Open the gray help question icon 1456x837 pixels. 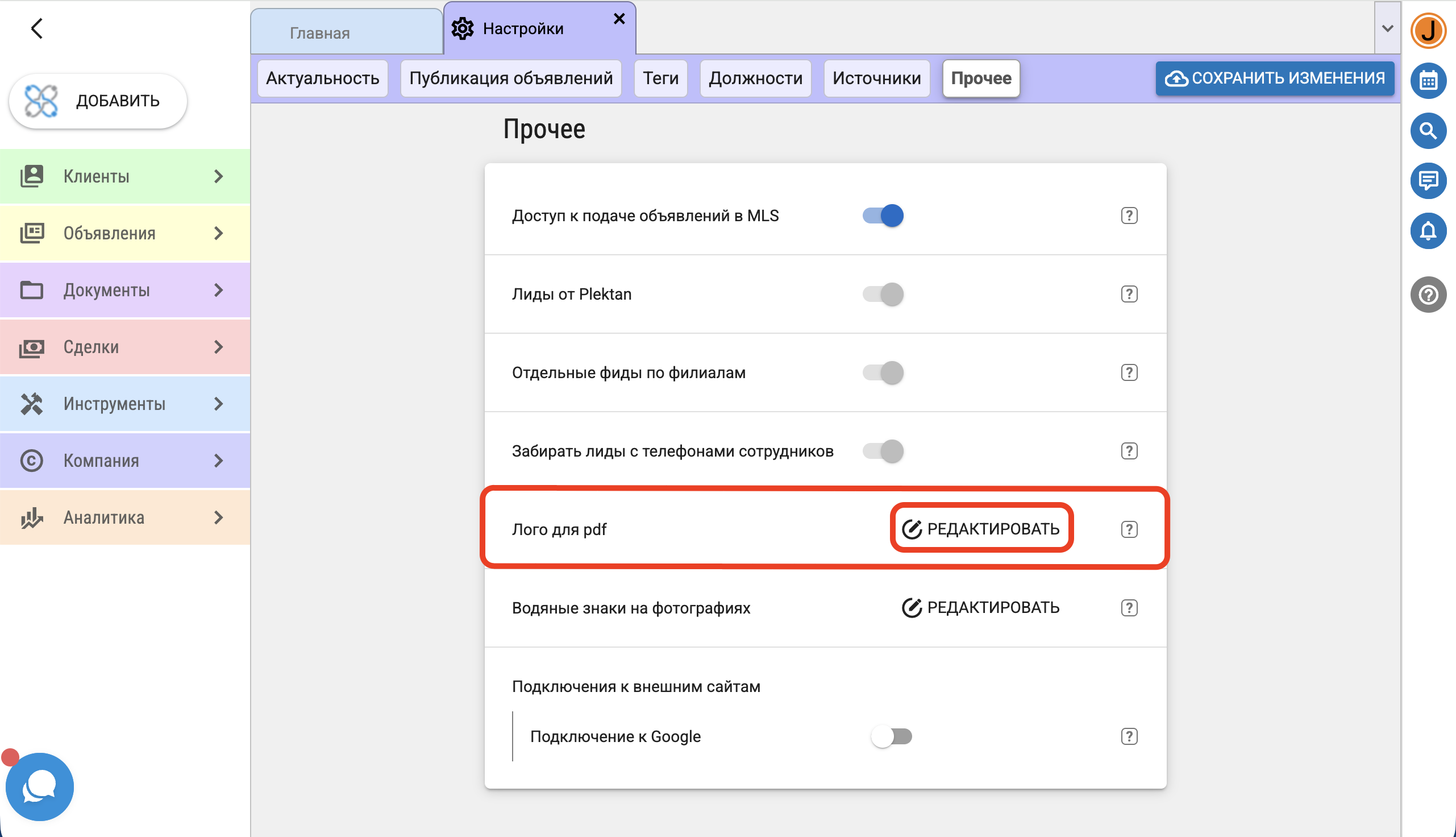click(1428, 295)
